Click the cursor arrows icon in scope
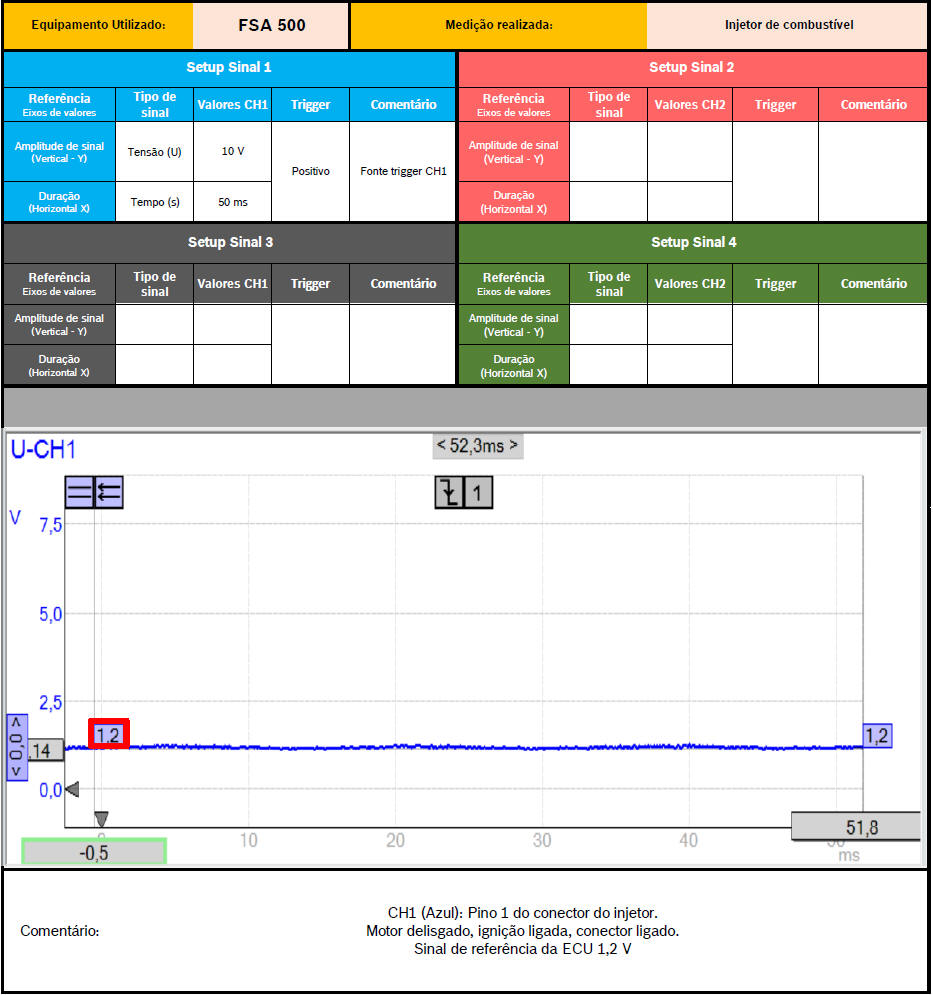Image resolution: width=933 pixels, height=995 pixels. tap(108, 492)
